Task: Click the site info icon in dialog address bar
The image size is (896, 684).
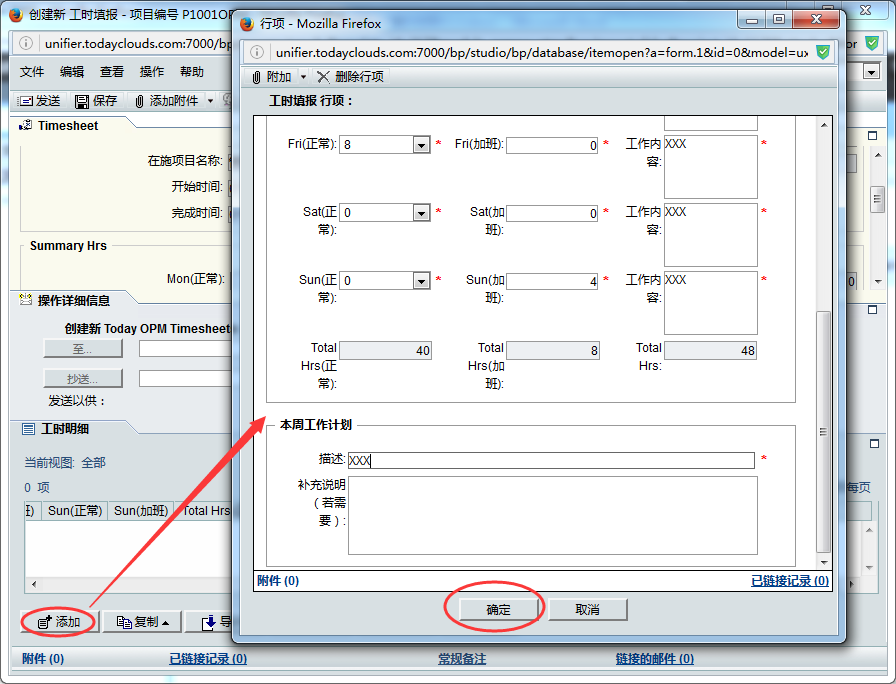Action: point(257,51)
